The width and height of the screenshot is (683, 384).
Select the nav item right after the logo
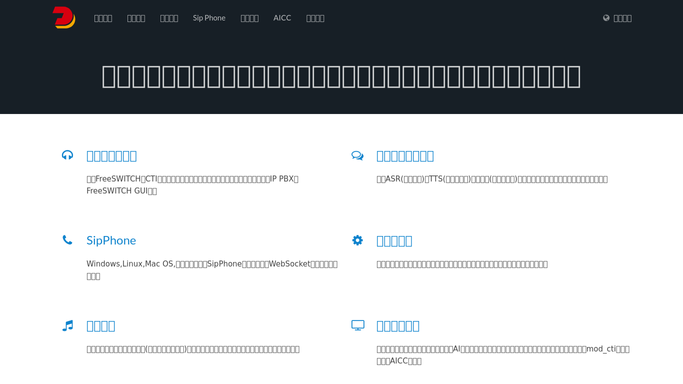point(103,18)
